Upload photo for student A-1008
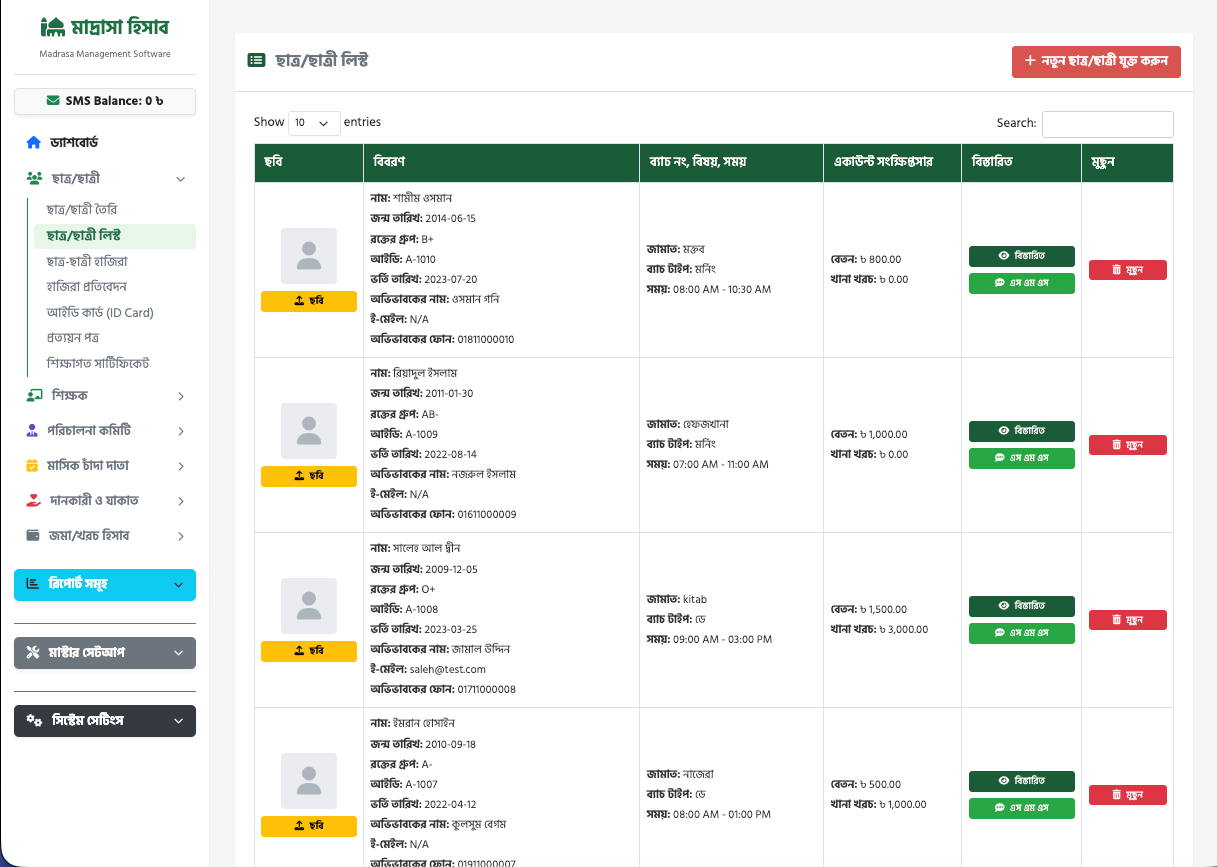The width and height of the screenshot is (1217, 867). click(309, 652)
